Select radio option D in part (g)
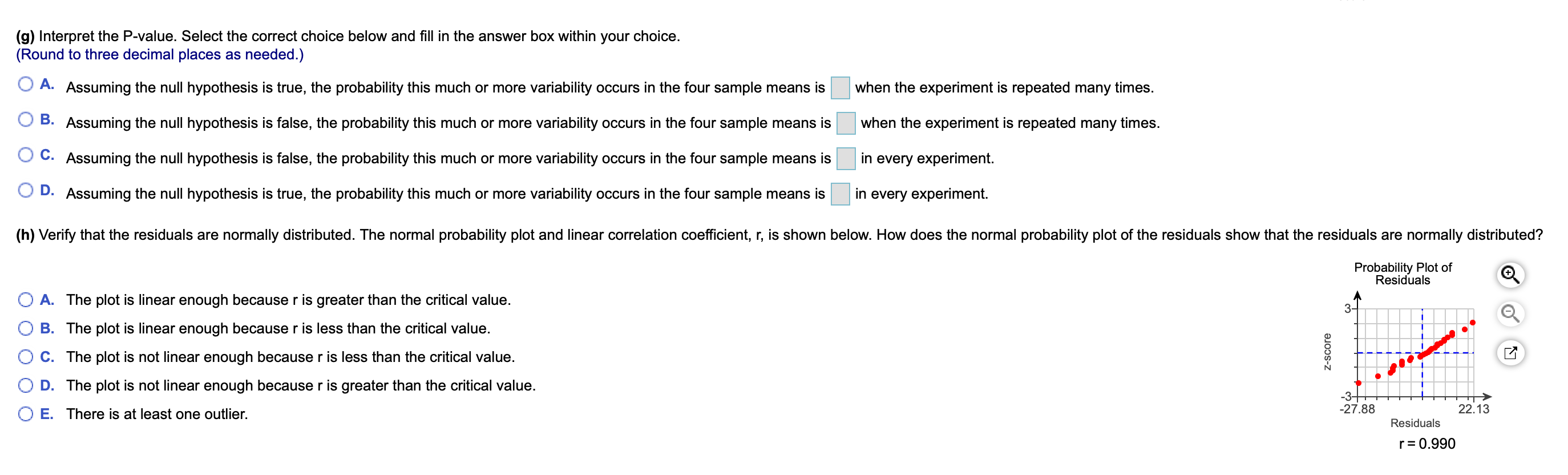 pos(26,191)
